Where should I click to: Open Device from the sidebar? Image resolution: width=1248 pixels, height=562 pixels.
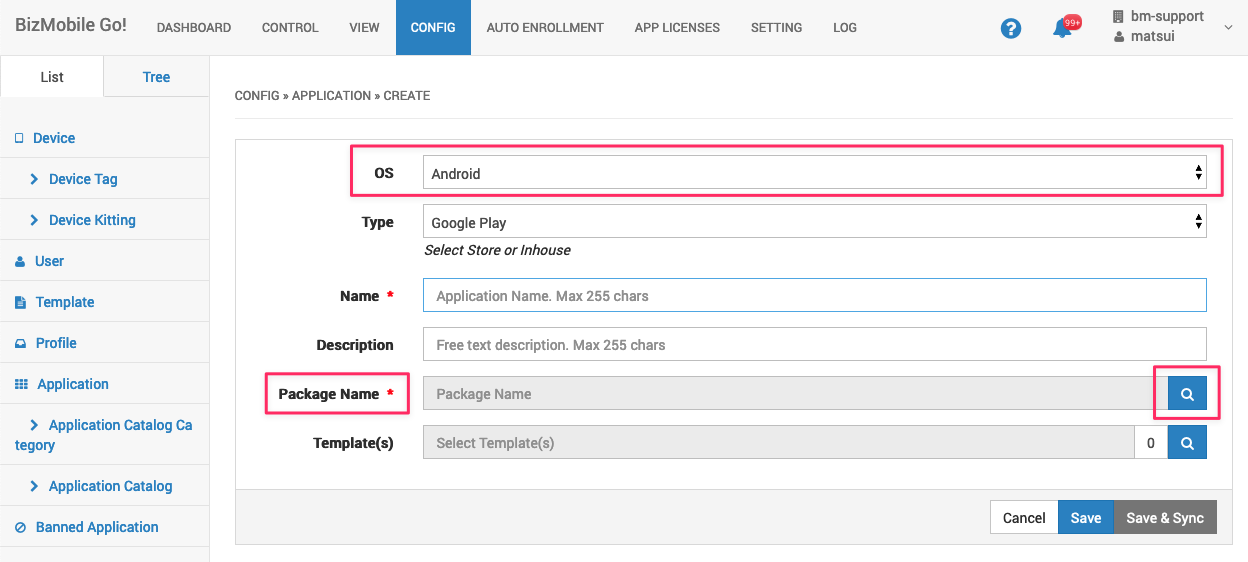coord(54,138)
